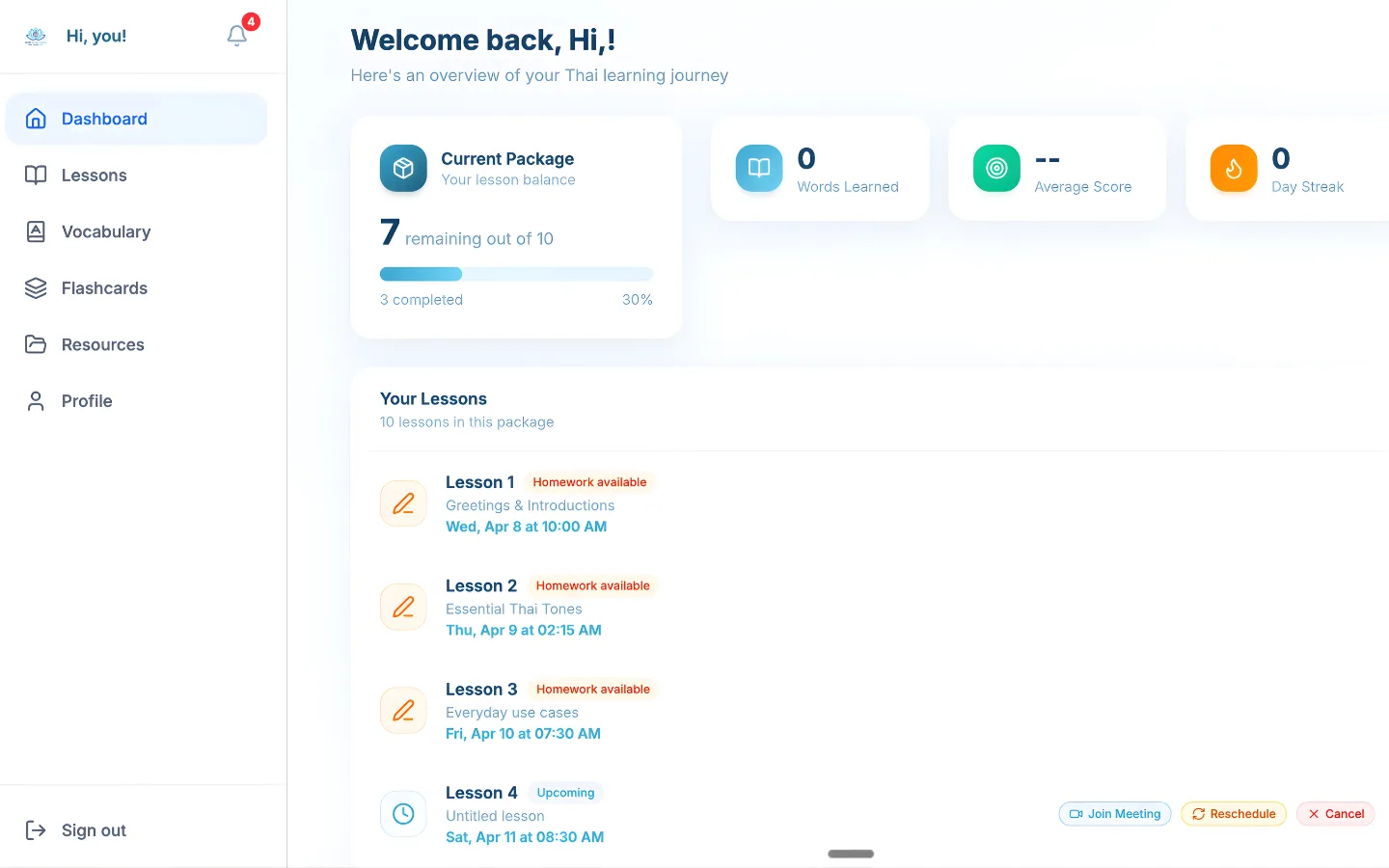The image size is (1389, 868).
Task: Open the Resources folder icon
Action: tap(35, 344)
